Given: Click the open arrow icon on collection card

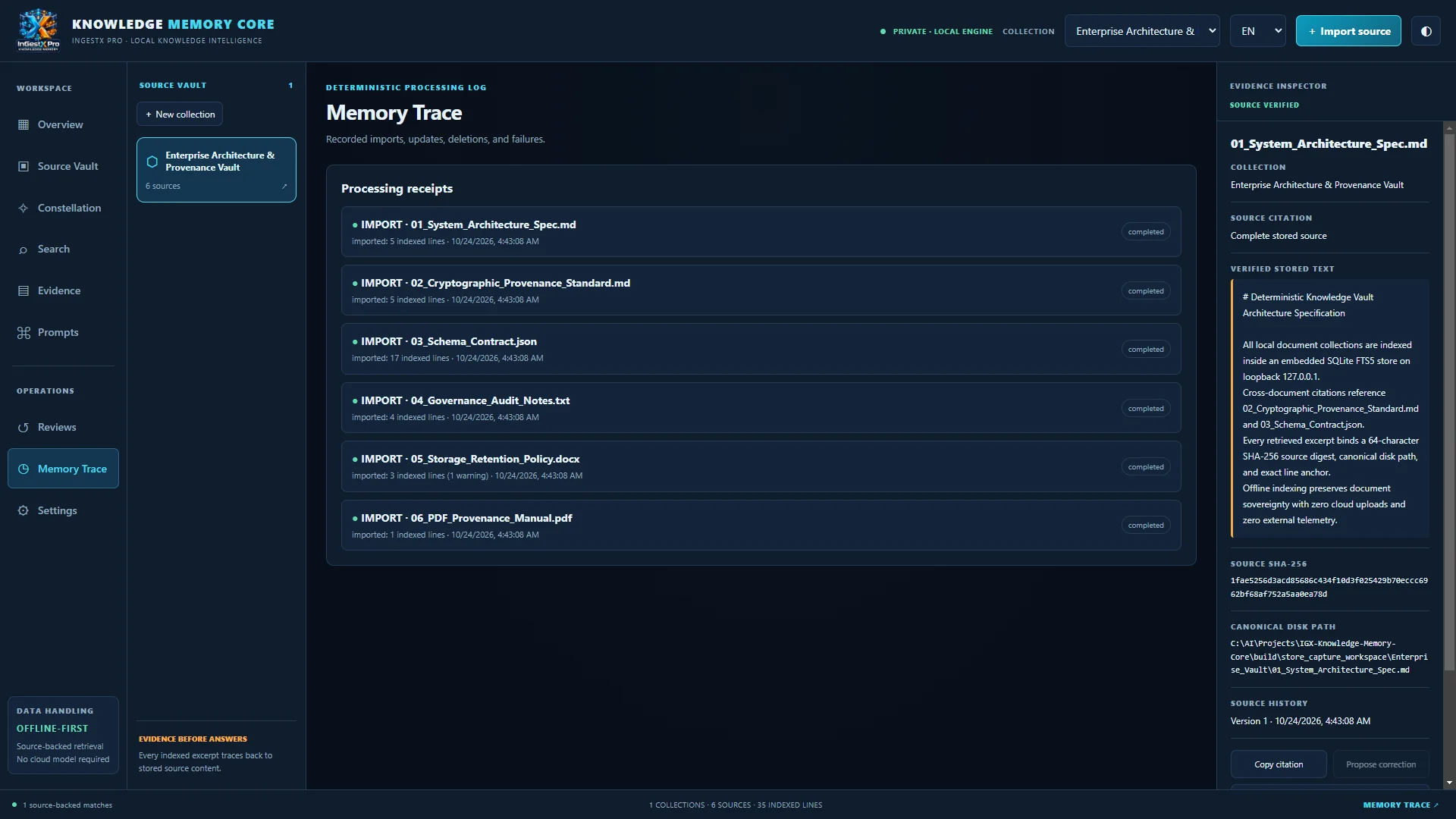Looking at the screenshot, I should (284, 186).
